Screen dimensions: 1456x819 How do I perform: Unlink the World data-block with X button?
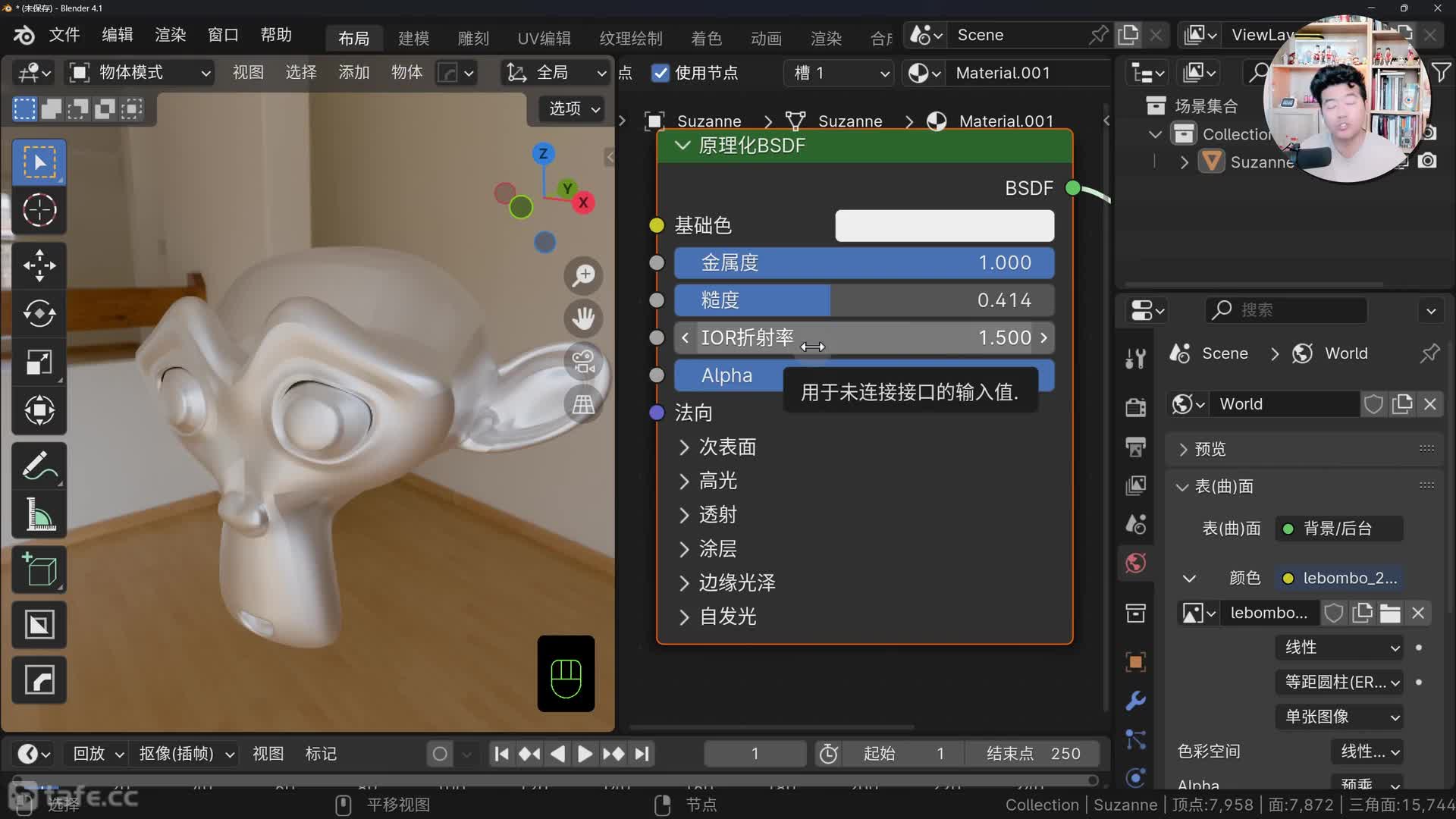click(x=1431, y=403)
